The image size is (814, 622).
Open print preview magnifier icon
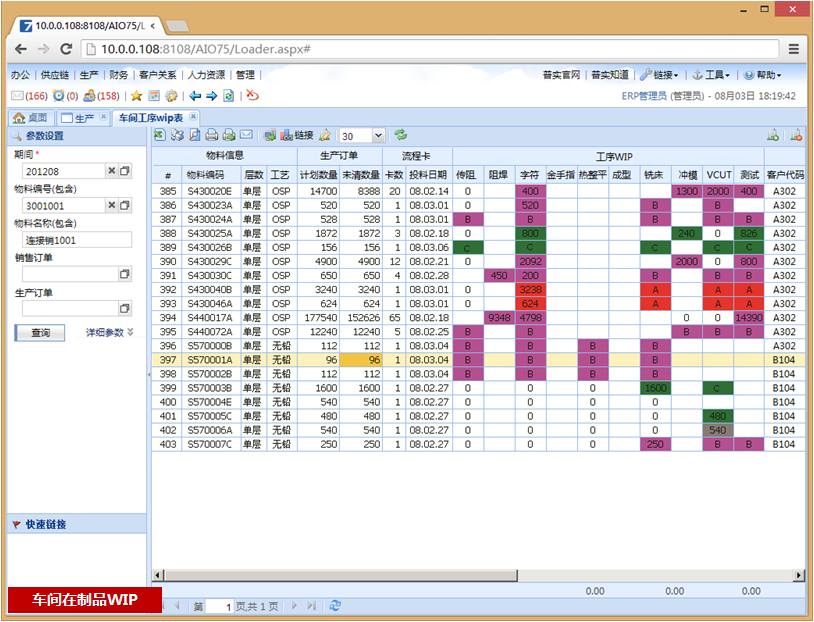[x=195, y=135]
